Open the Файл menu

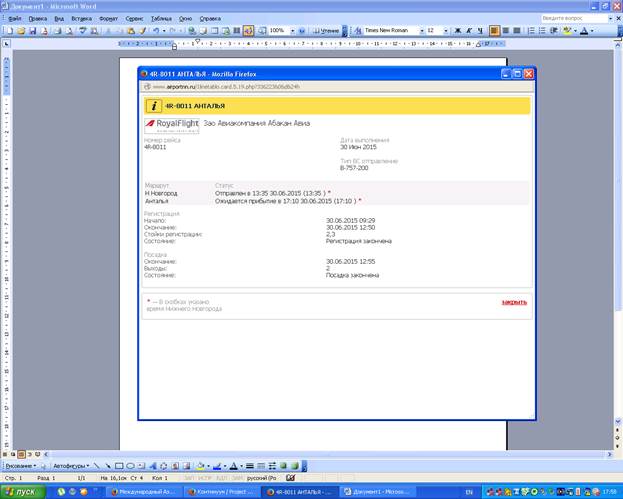tap(15, 19)
